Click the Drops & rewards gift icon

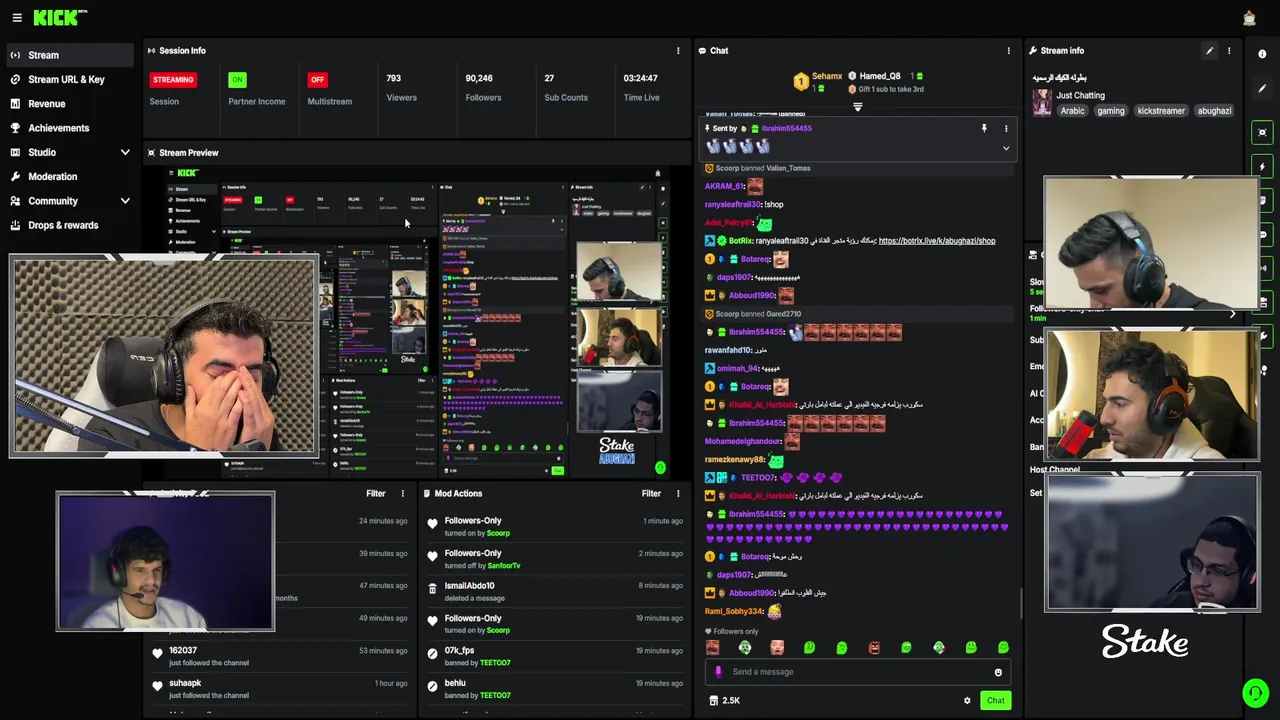point(16,225)
